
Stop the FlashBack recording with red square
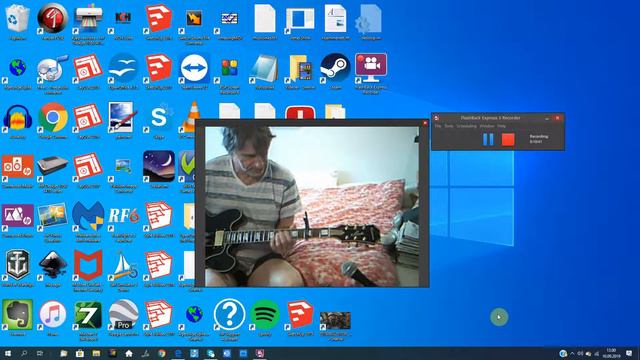(508, 140)
